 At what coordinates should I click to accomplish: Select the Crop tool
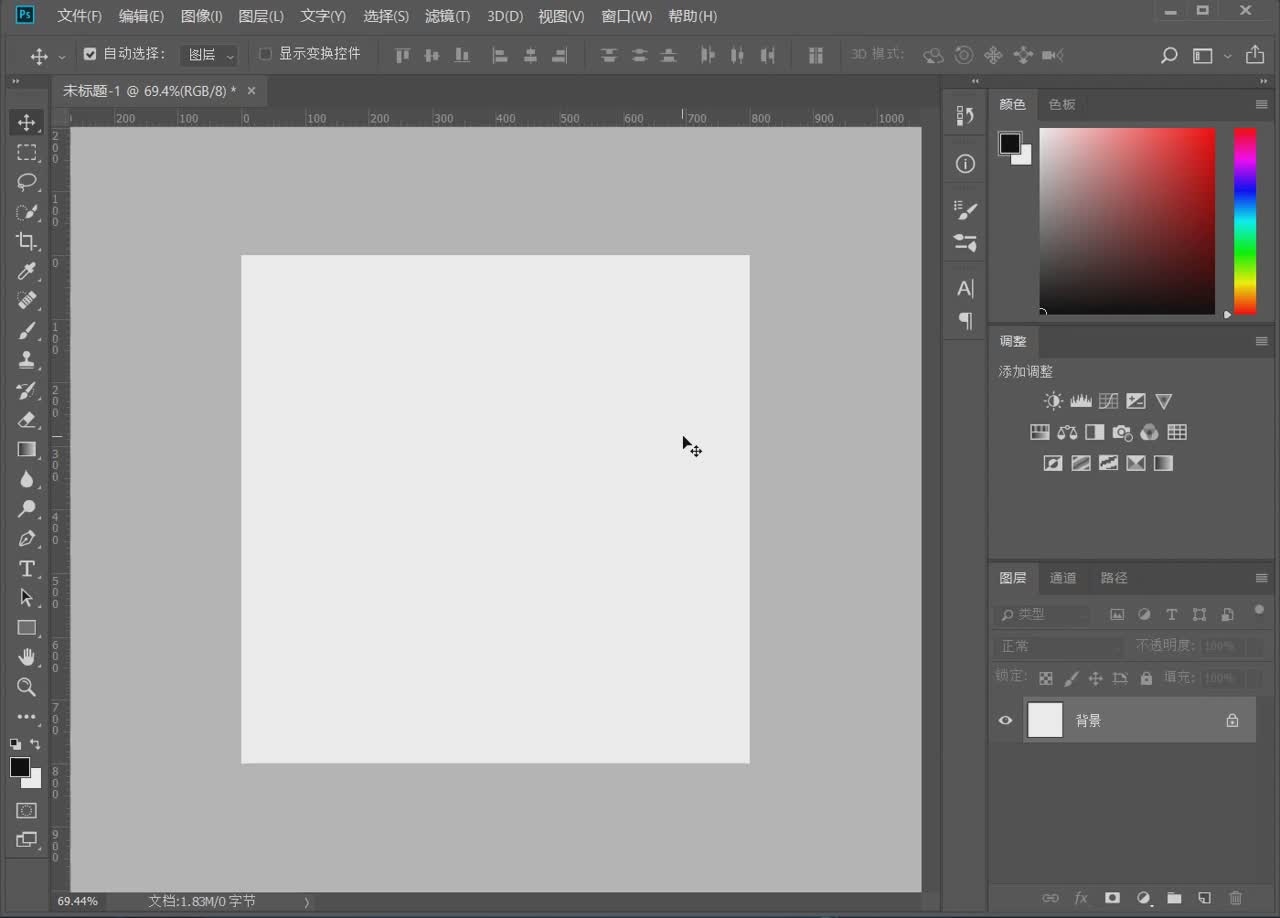(x=27, y=241)
